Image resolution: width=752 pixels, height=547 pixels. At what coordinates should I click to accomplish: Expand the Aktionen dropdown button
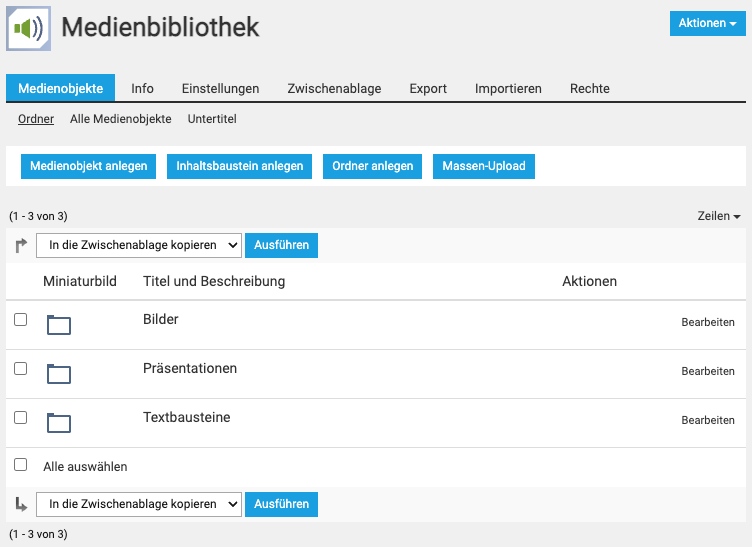point(708,23)
